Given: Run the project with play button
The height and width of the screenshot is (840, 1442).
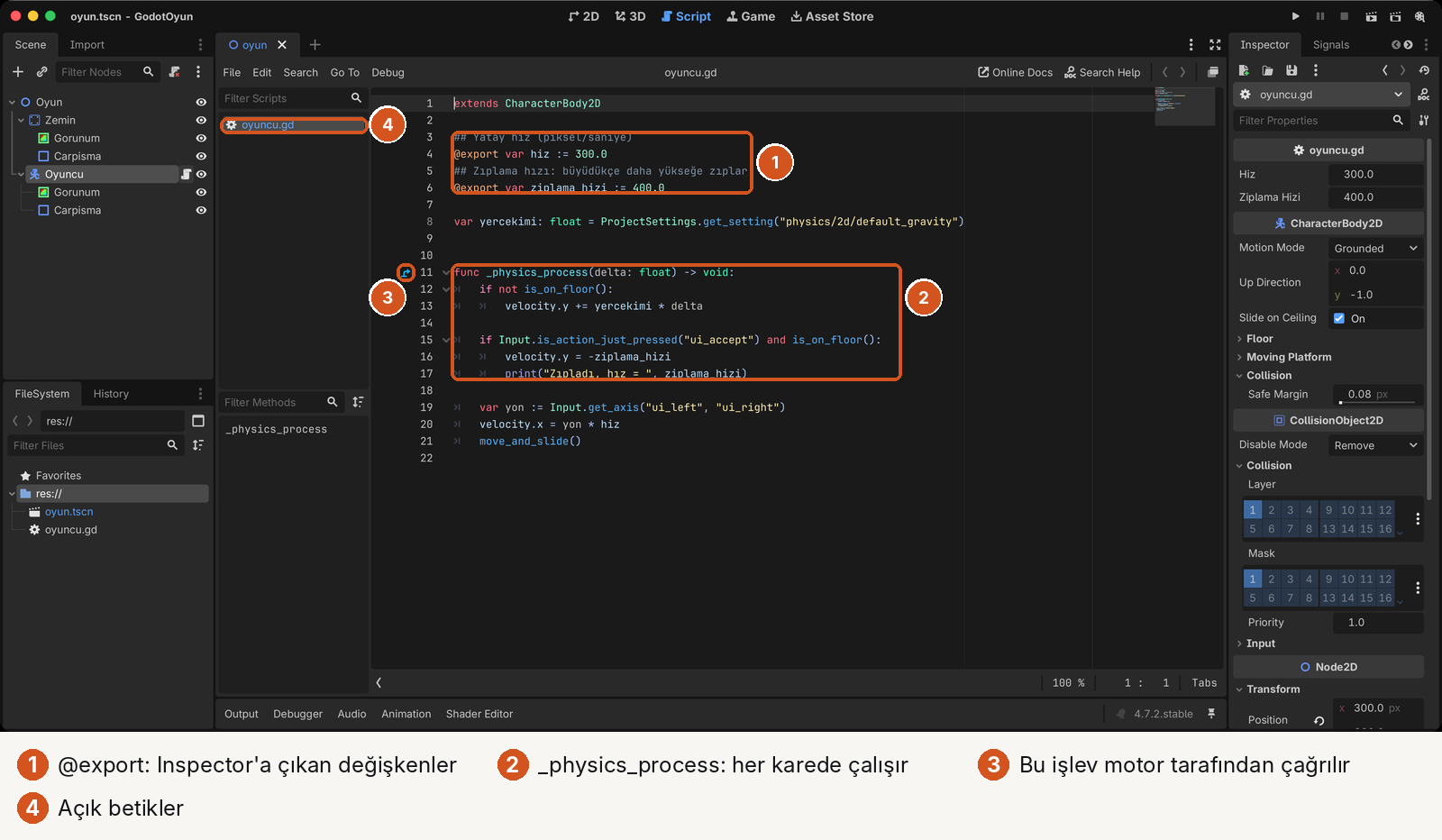Looking at the screenshot, I should coord(1295,16).
